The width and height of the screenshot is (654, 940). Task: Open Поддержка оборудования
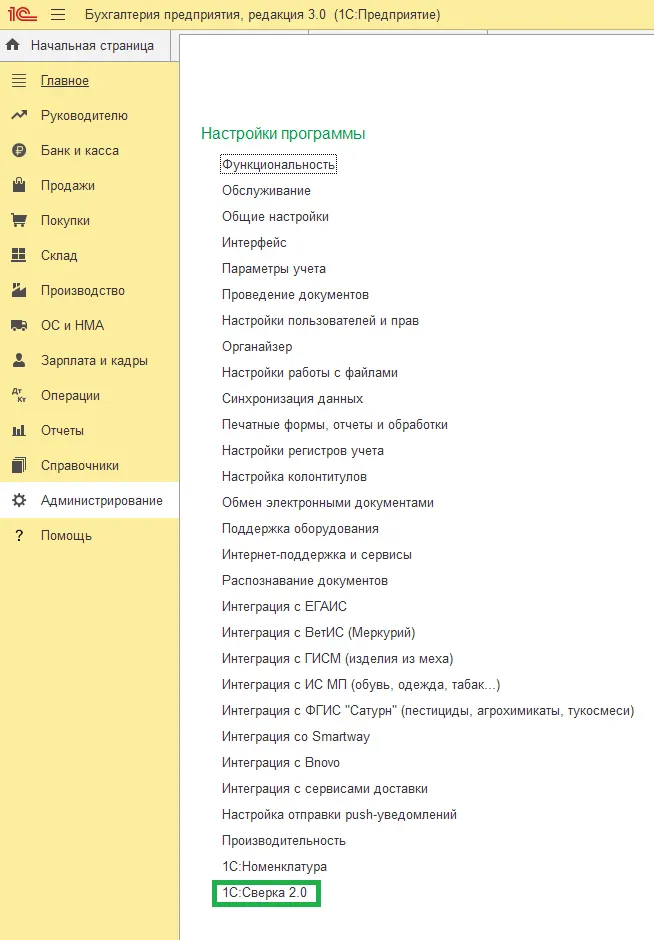(x=300, y=529)
